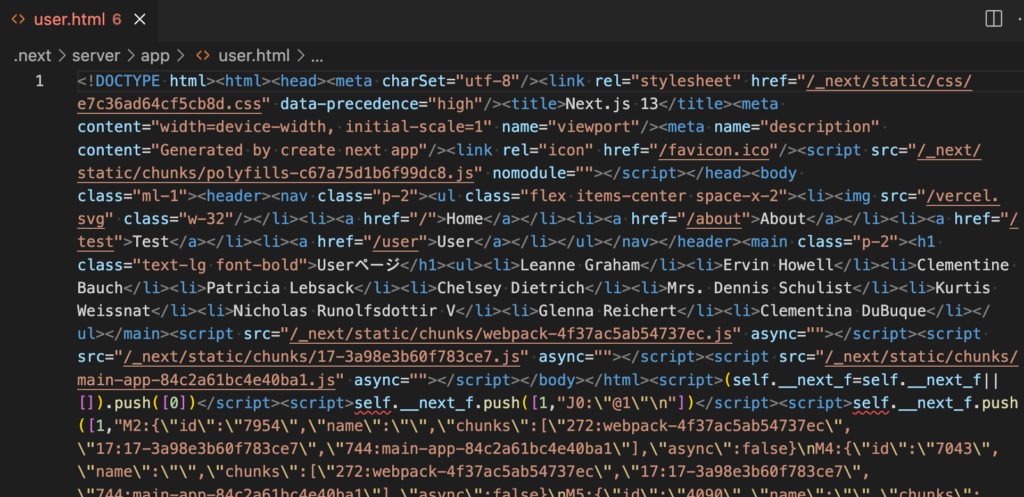This screenshot has height=497, width=1024.
Task: Click the HTML file icon in user.html tab
Action: click(18, 19)
